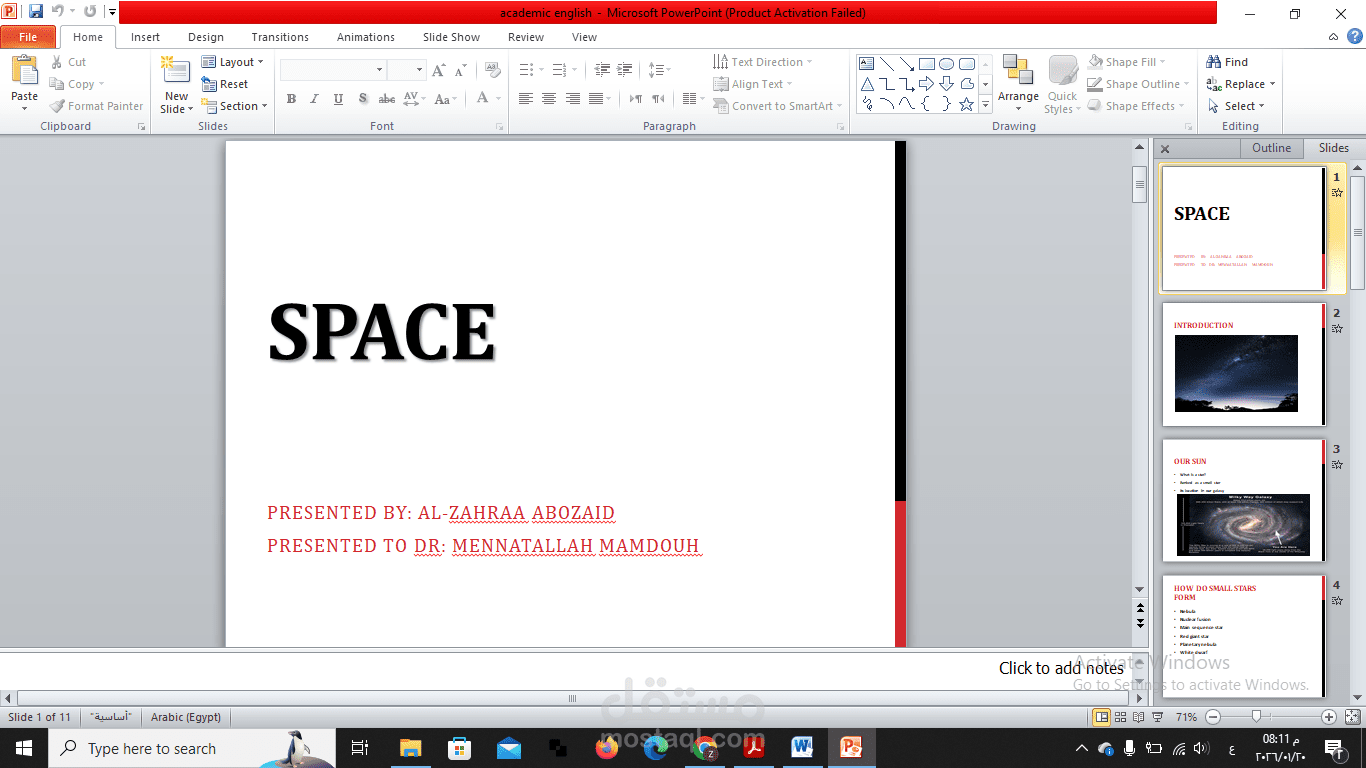Screen dimensions: 1366x768
Task: Select the Format Painter tool
Action: point(96,106)
